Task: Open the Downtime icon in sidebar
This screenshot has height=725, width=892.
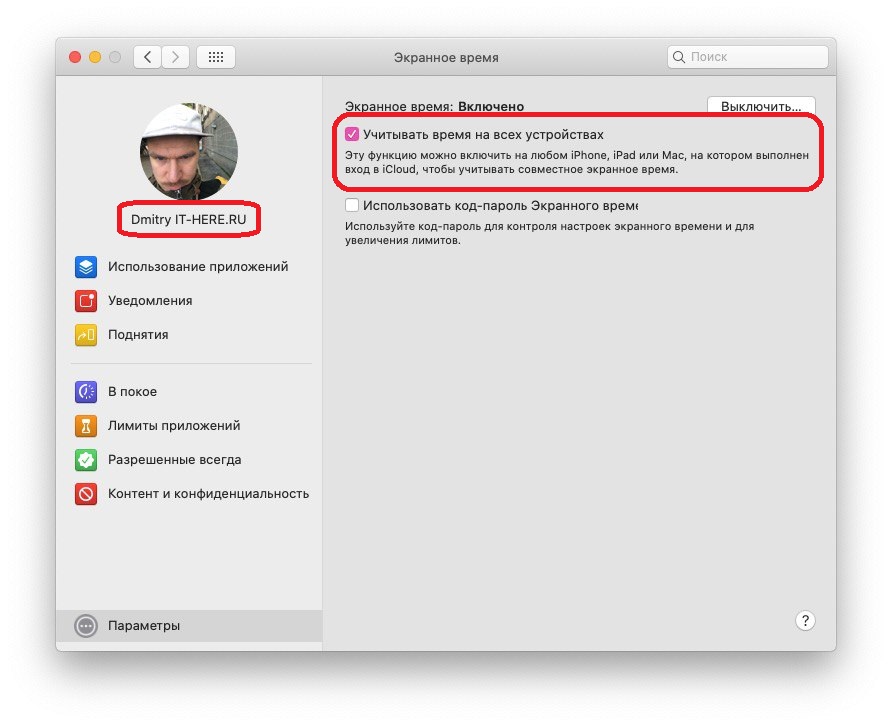Action: click(x=86, y=392)
